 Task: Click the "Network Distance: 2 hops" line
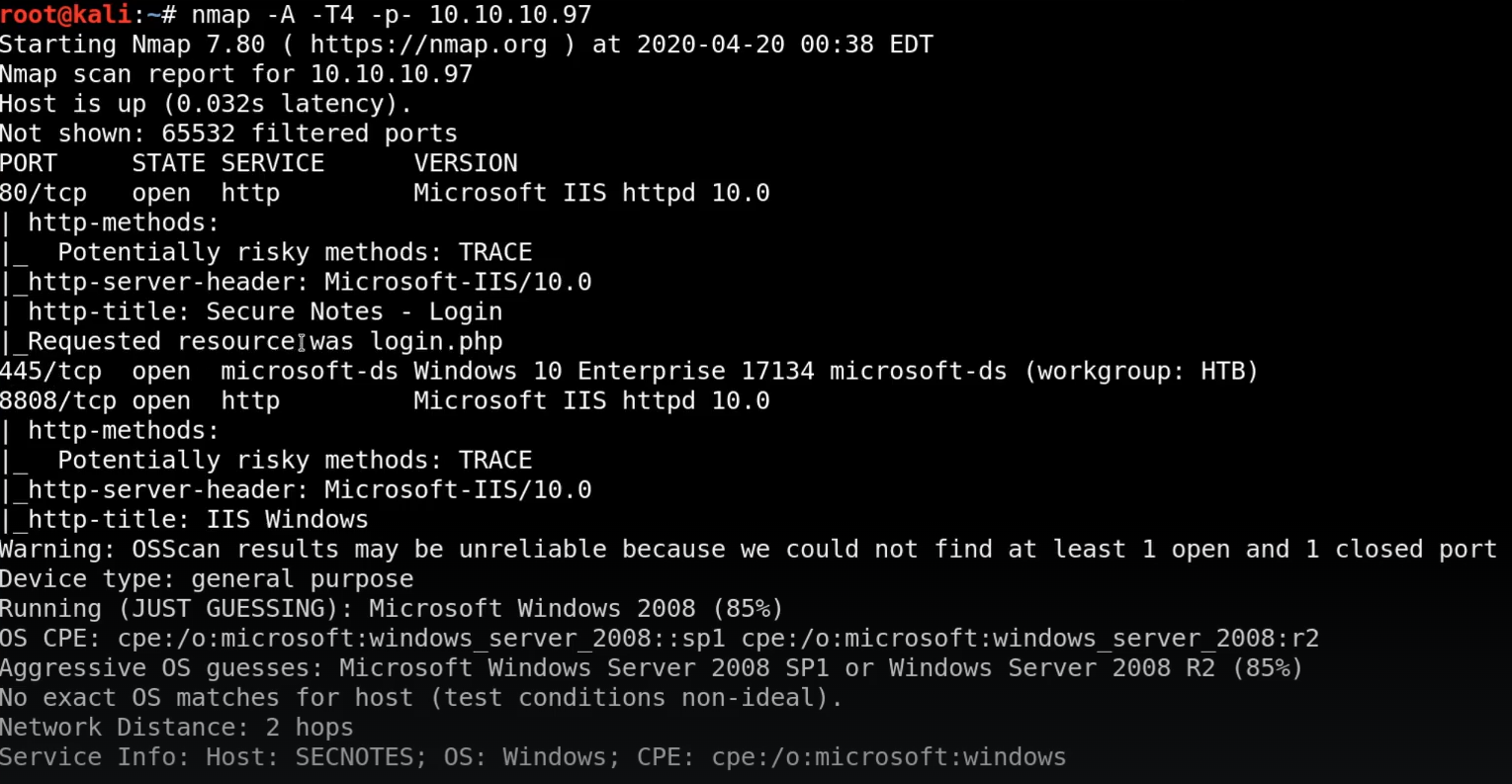coord(176,727)
